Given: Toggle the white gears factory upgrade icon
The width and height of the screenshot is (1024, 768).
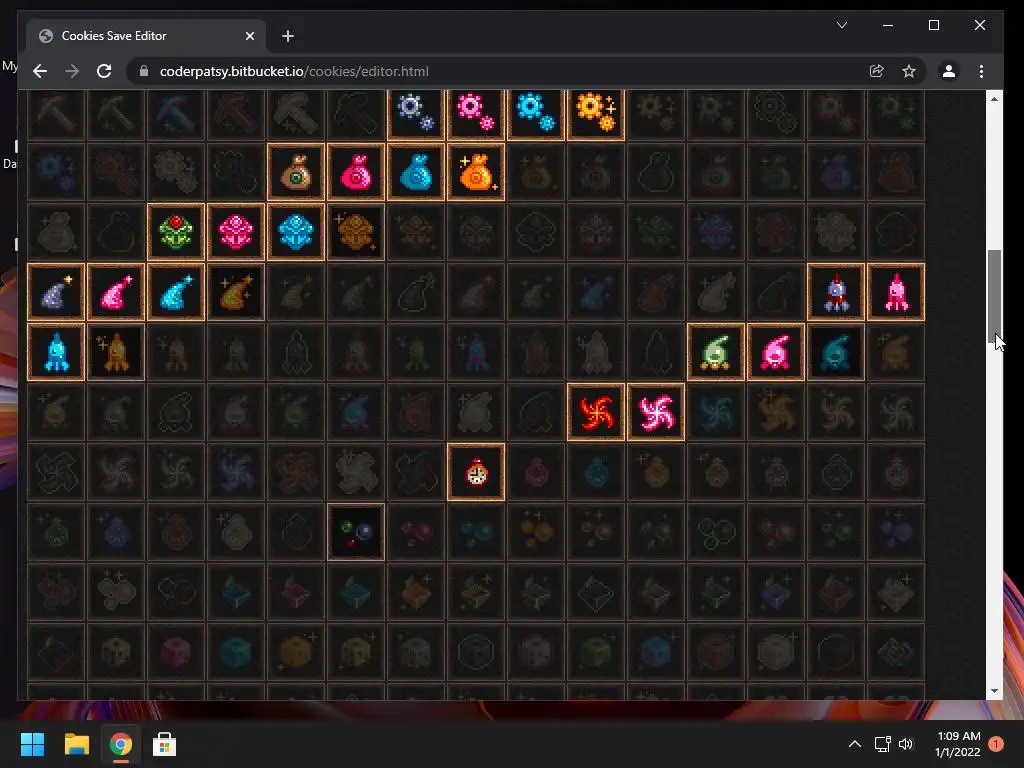Looking at the screenshot, I should (x=416, y=114).
